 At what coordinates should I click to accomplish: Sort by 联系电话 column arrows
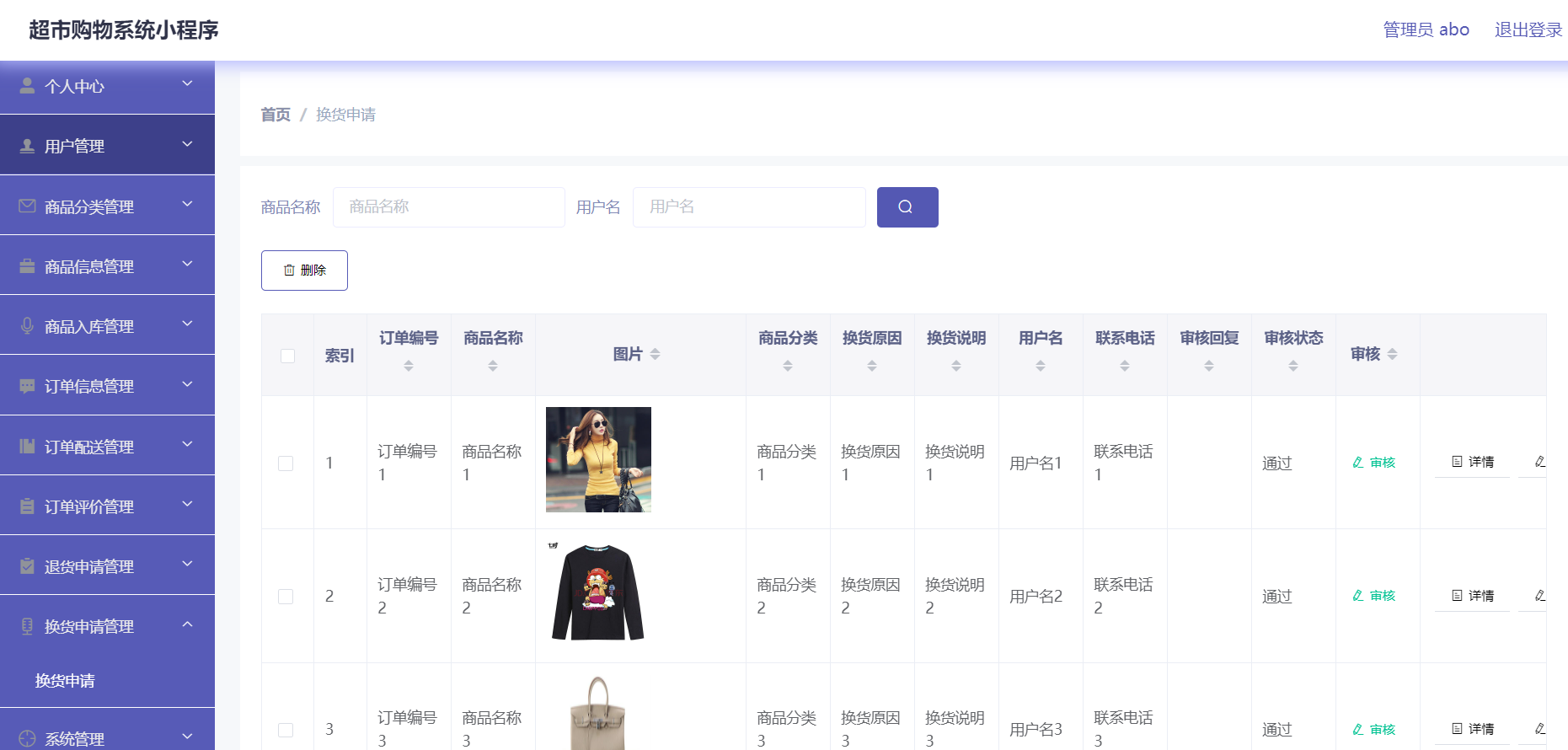[x=1125, y=366]
